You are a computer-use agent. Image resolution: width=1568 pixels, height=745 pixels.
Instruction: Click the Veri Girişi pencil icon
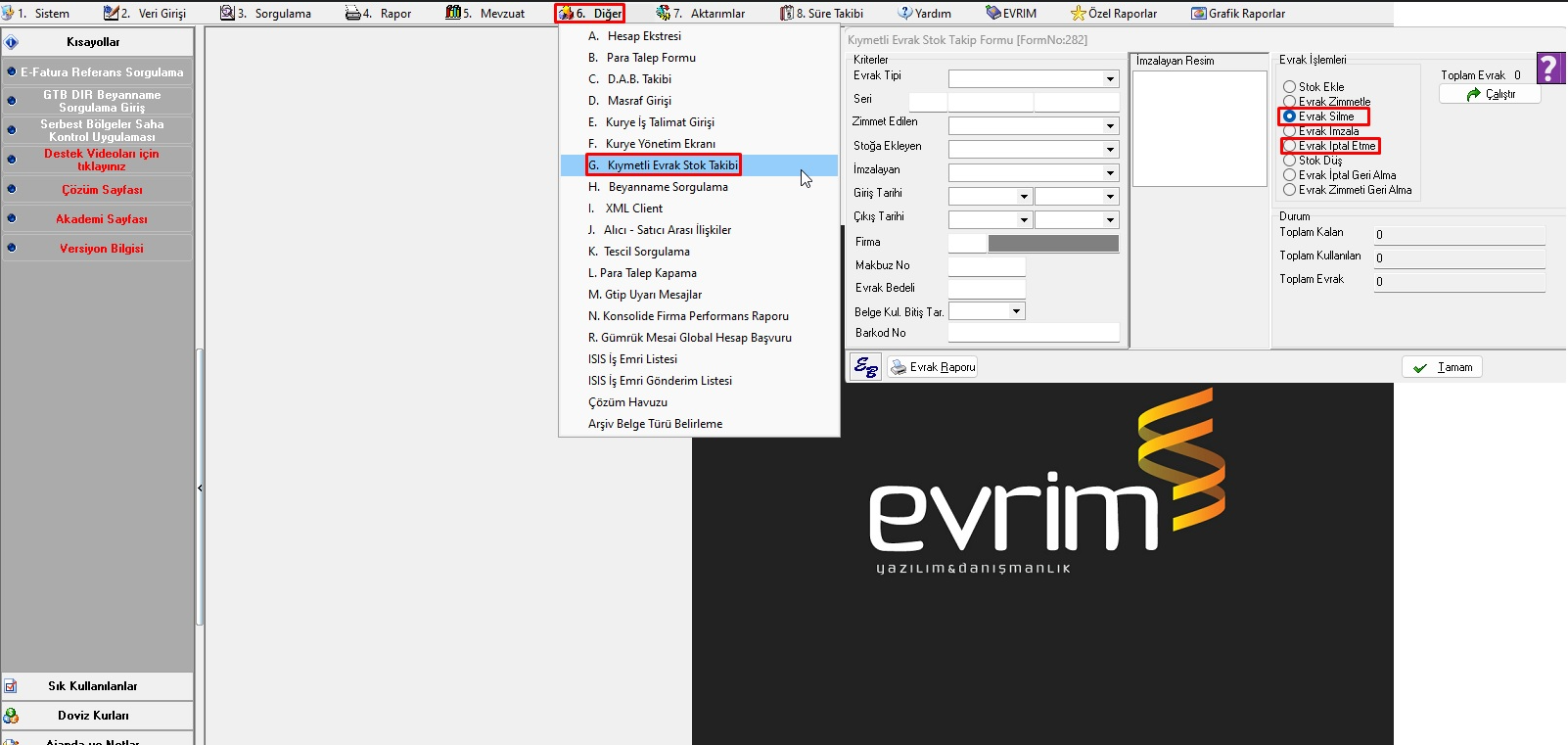112,13
